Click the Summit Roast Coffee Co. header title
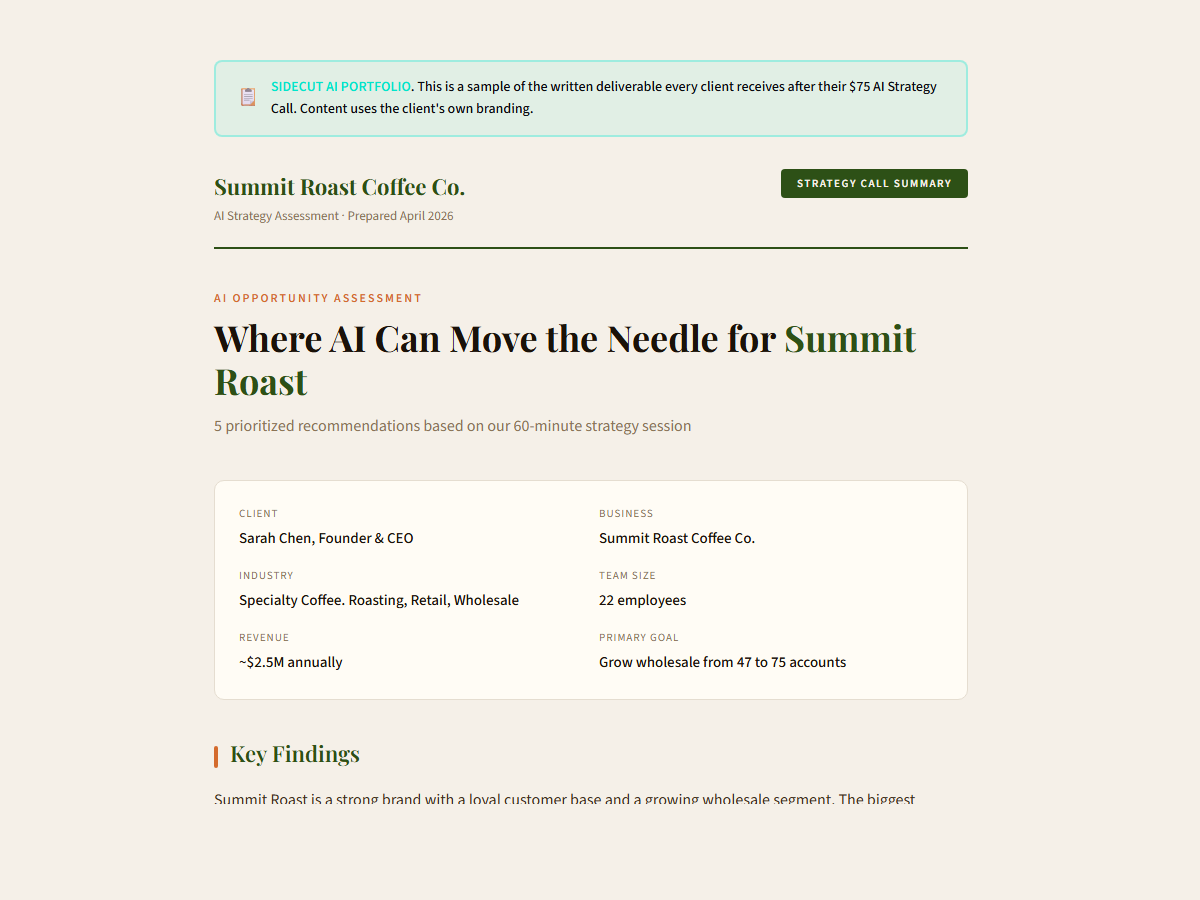This screenshot has height=900, width=1200. tap(339, 187)
